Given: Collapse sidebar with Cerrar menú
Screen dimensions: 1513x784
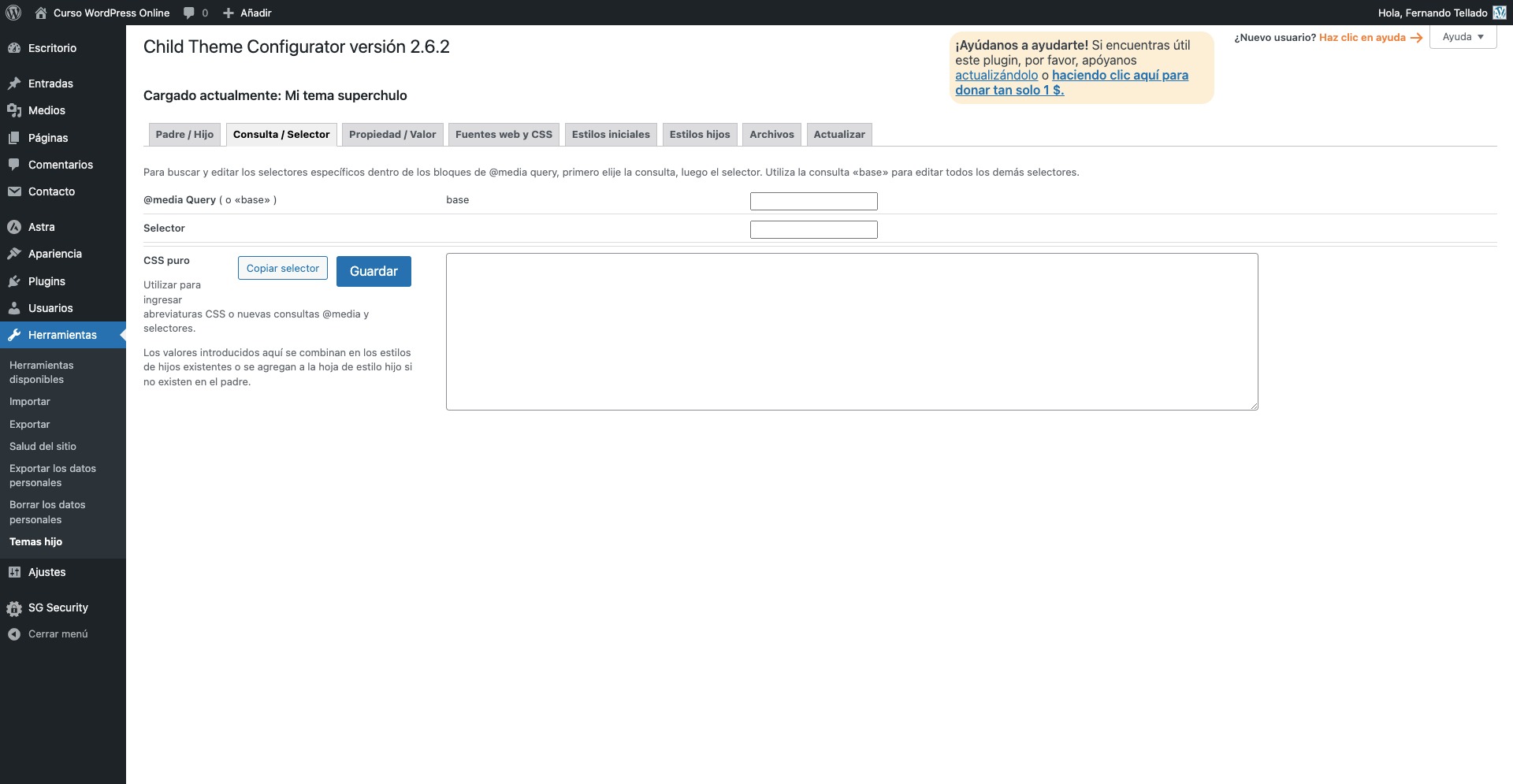Looking at the screenshot, I should (x=47, y=634).
